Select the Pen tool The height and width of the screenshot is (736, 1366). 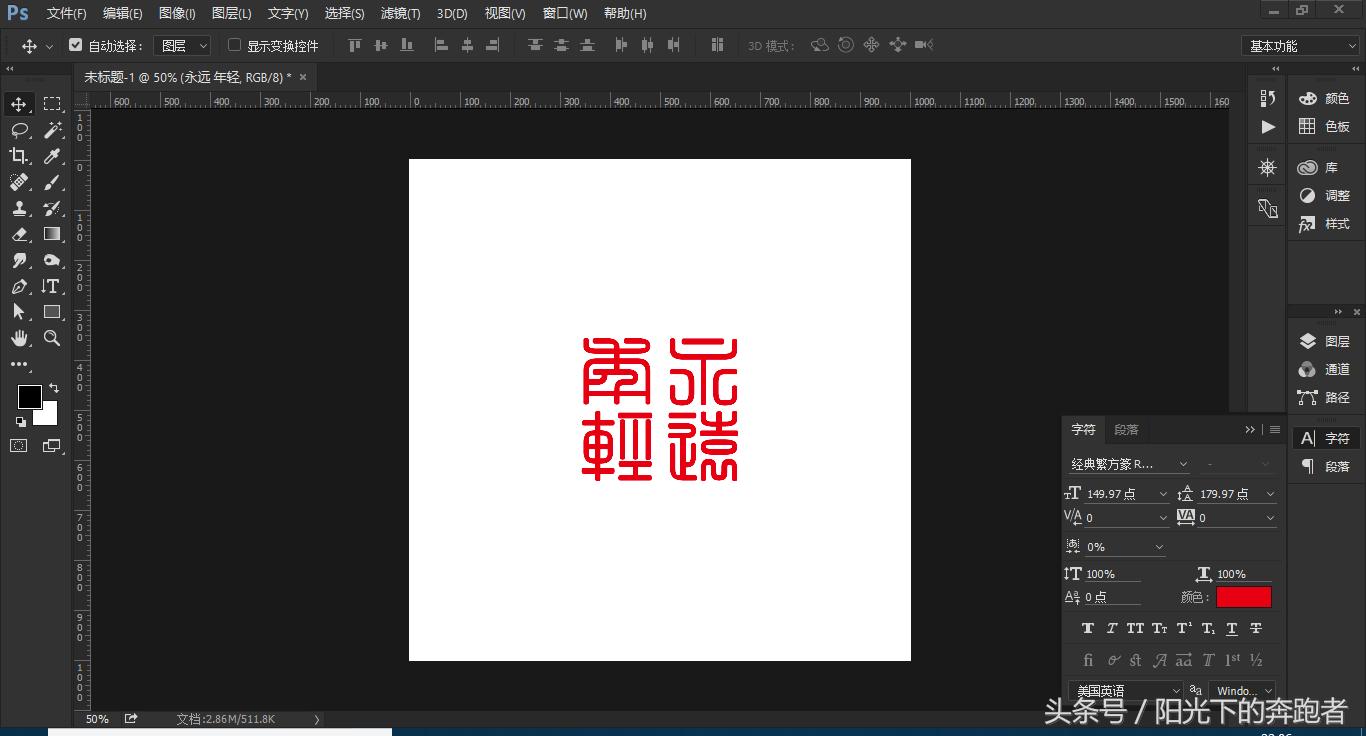coord(20,286)
